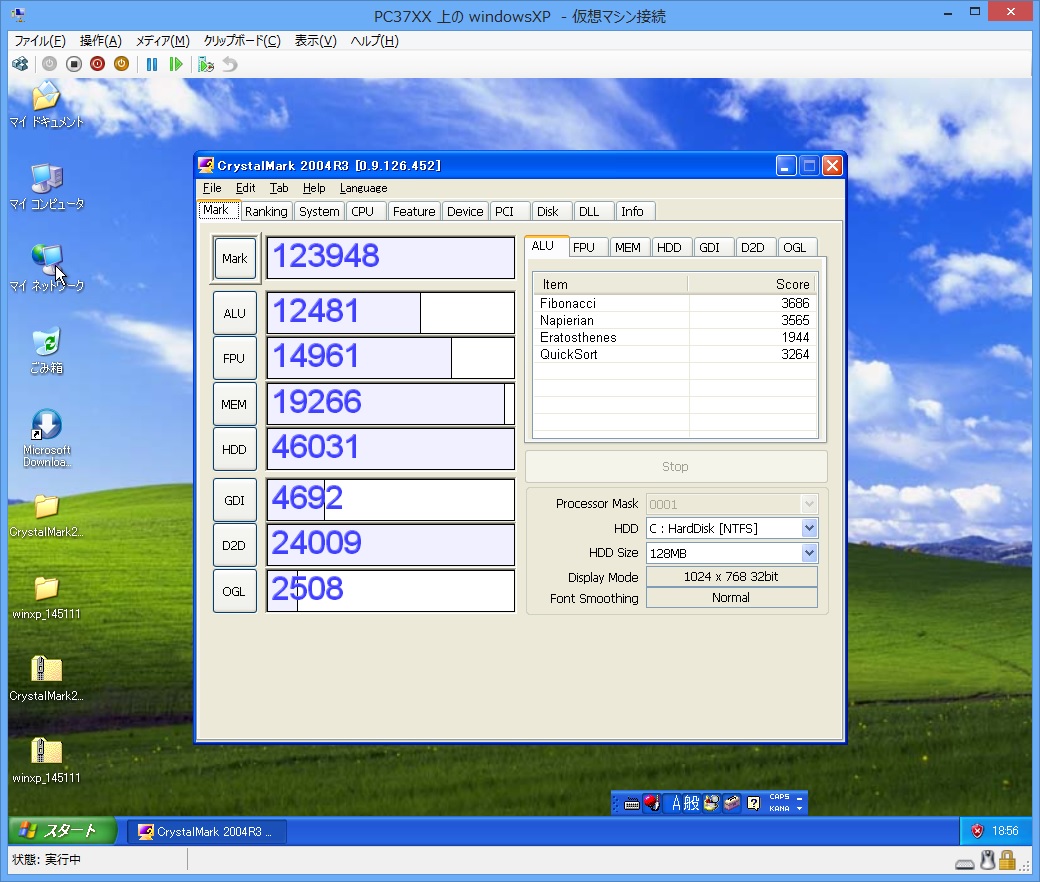The image size is (1040, 882).
Task: Expand the HDD drive dropdown
Action: pos(809,528)
